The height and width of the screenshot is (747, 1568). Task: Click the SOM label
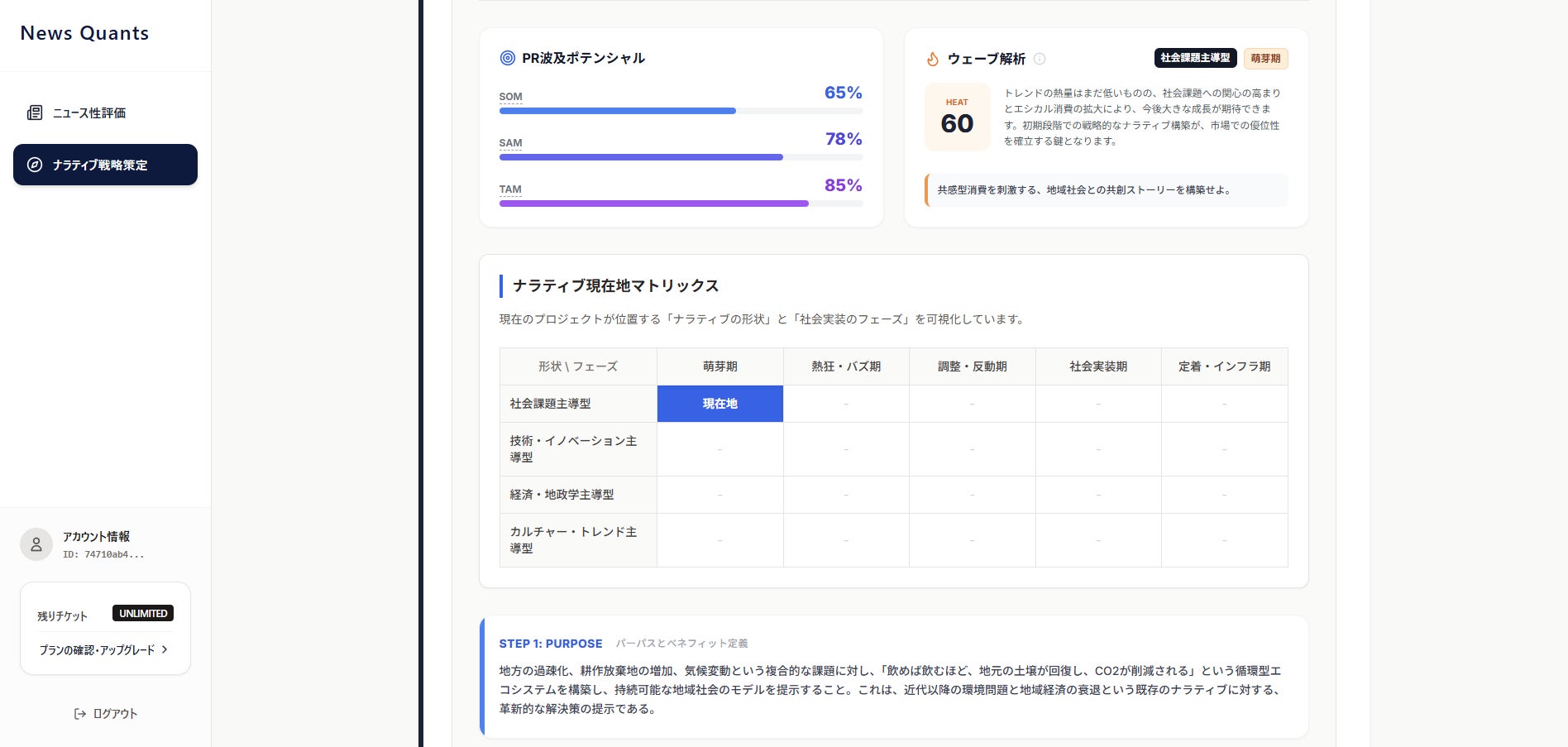pyautogui.click(x=510, y=97)
